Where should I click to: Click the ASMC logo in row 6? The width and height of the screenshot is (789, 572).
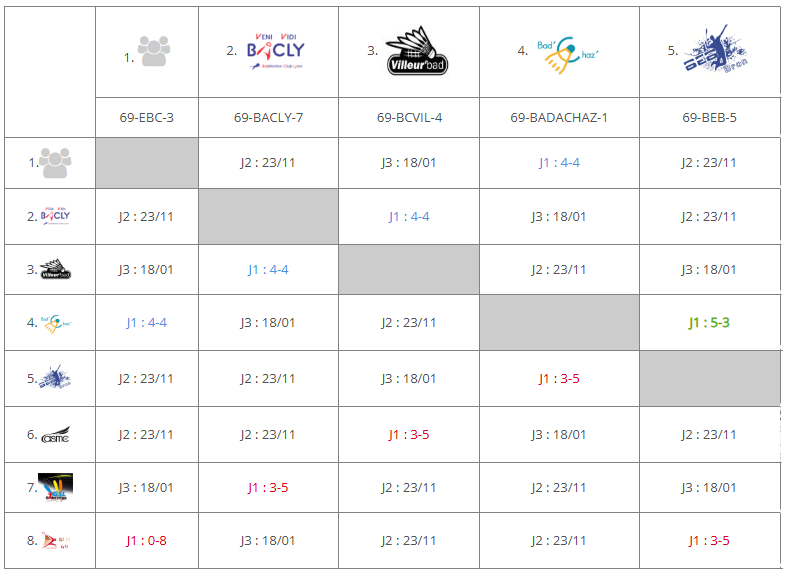pyautogui.click(x=56, y=434)
